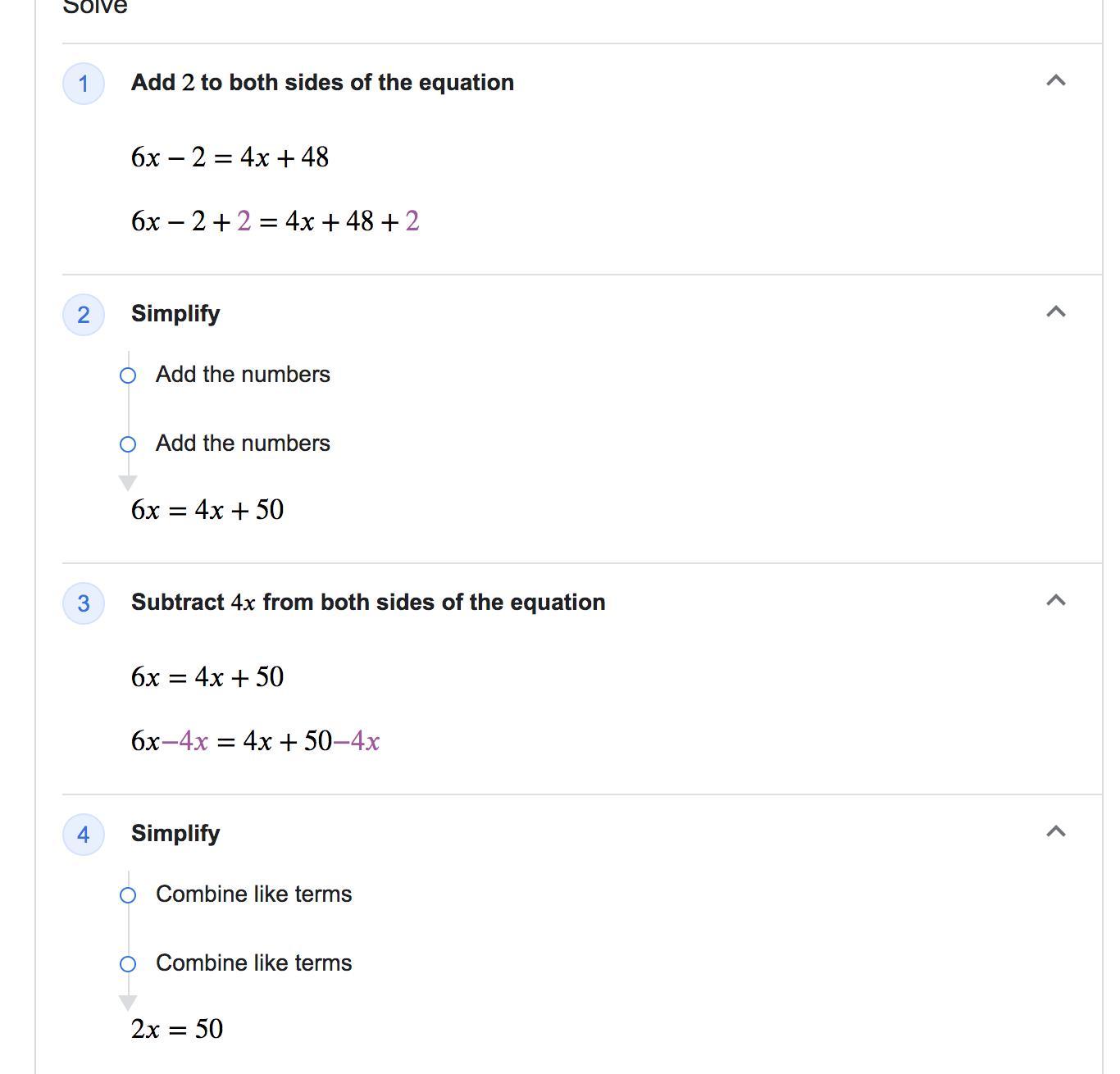Collapse step 2 Simplify using its chevron
Viewport: 1120px width, 1074px height.
[1056, 312]
